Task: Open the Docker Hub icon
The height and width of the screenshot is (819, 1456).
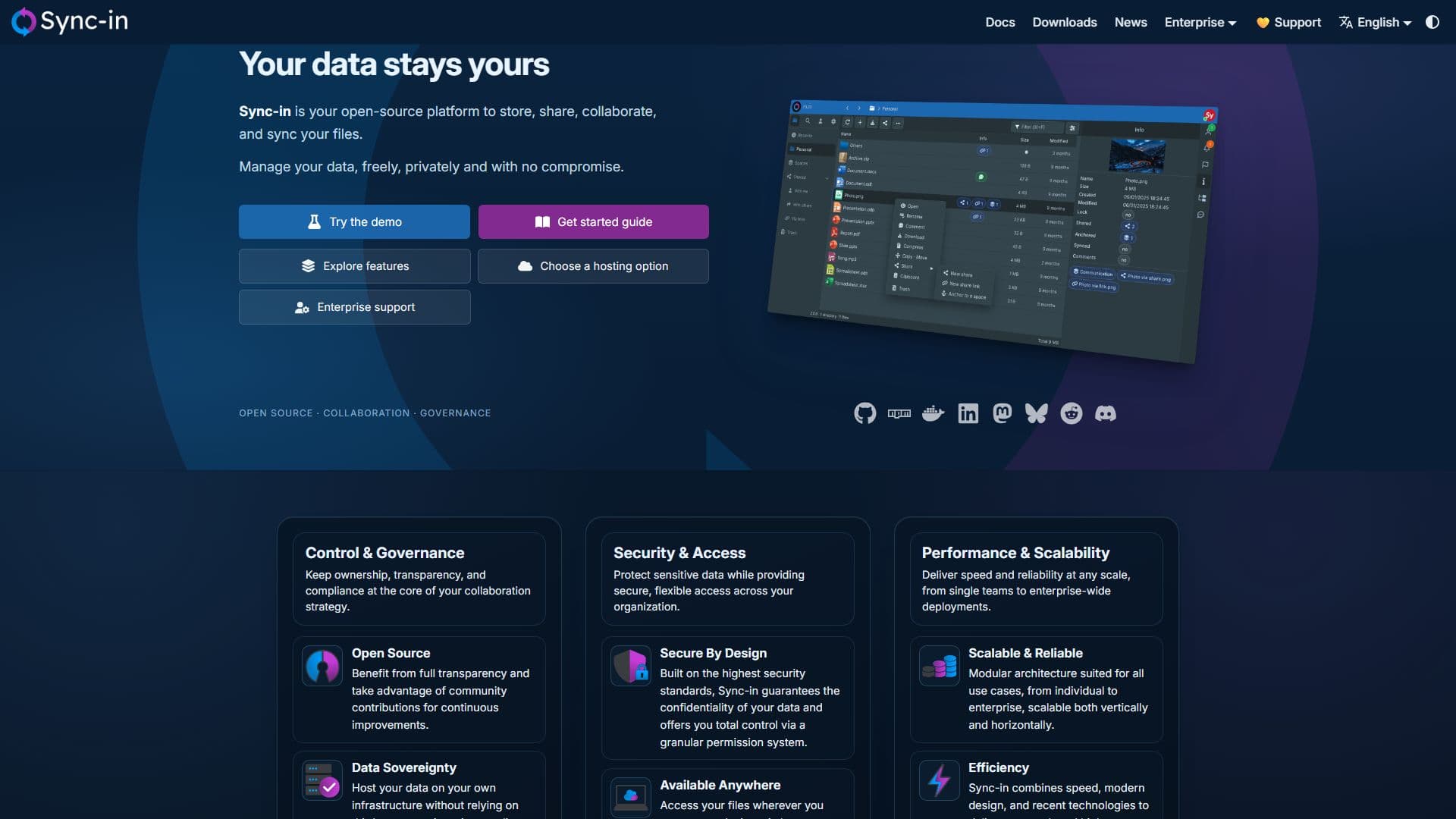Action: [934, 413]
